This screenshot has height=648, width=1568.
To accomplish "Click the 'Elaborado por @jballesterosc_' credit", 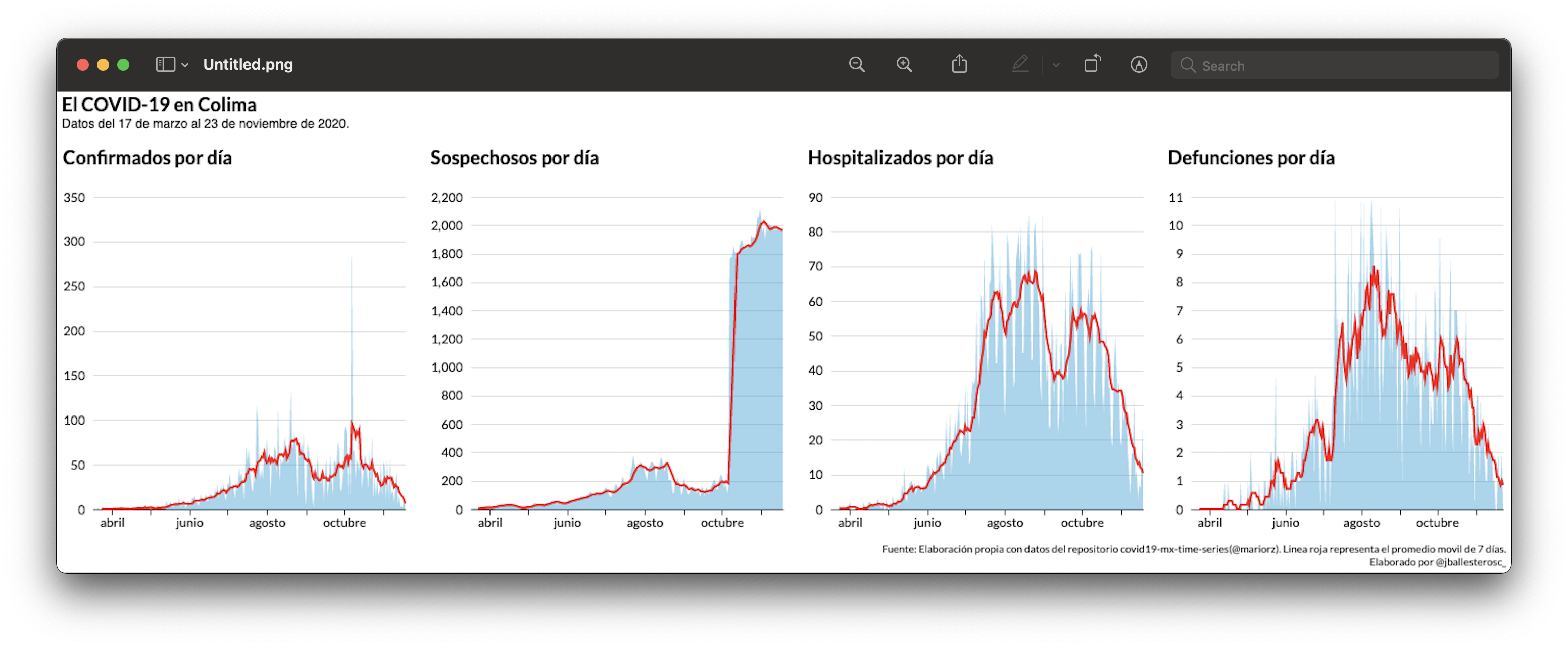I will coord(1437,562).
